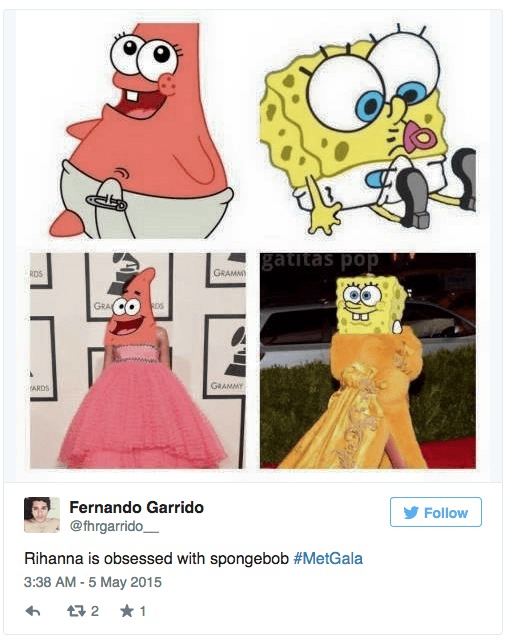The width and height of the screenshot is (532, 643).
Task: Click the reply arrow icon
Action: tap(33, 611)
